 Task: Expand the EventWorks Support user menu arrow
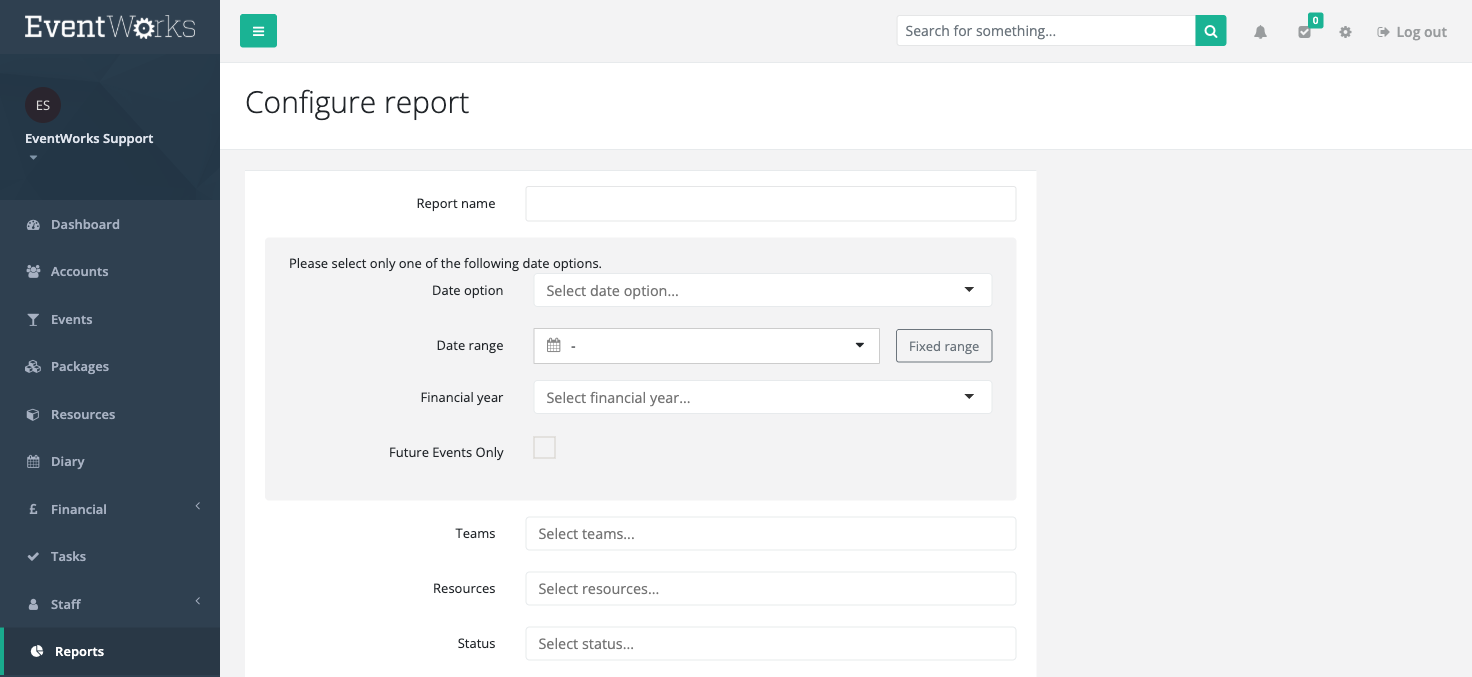pos(33,158)
